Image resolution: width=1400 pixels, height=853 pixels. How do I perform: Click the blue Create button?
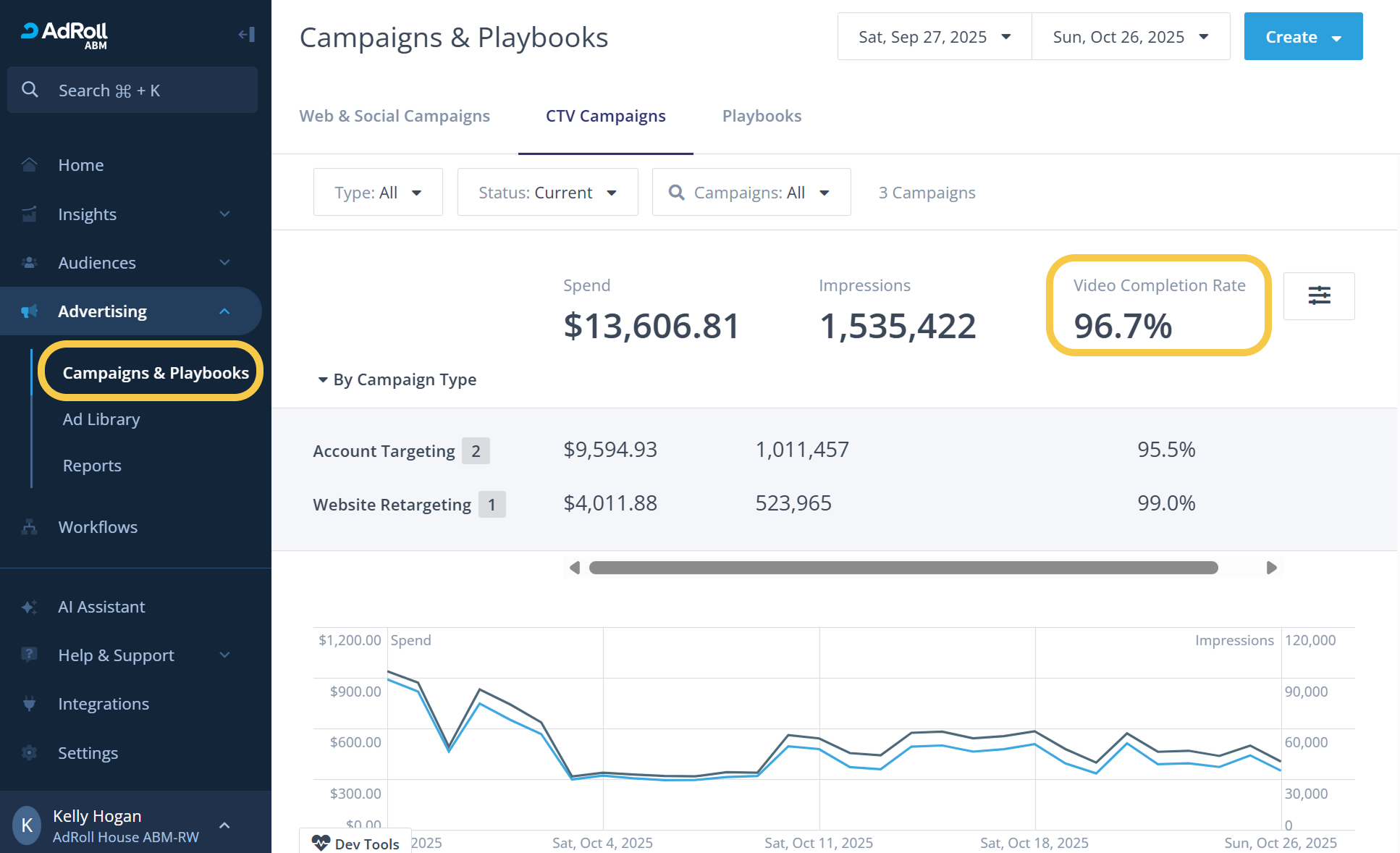pyautogui.click(x=1302, y=37)
